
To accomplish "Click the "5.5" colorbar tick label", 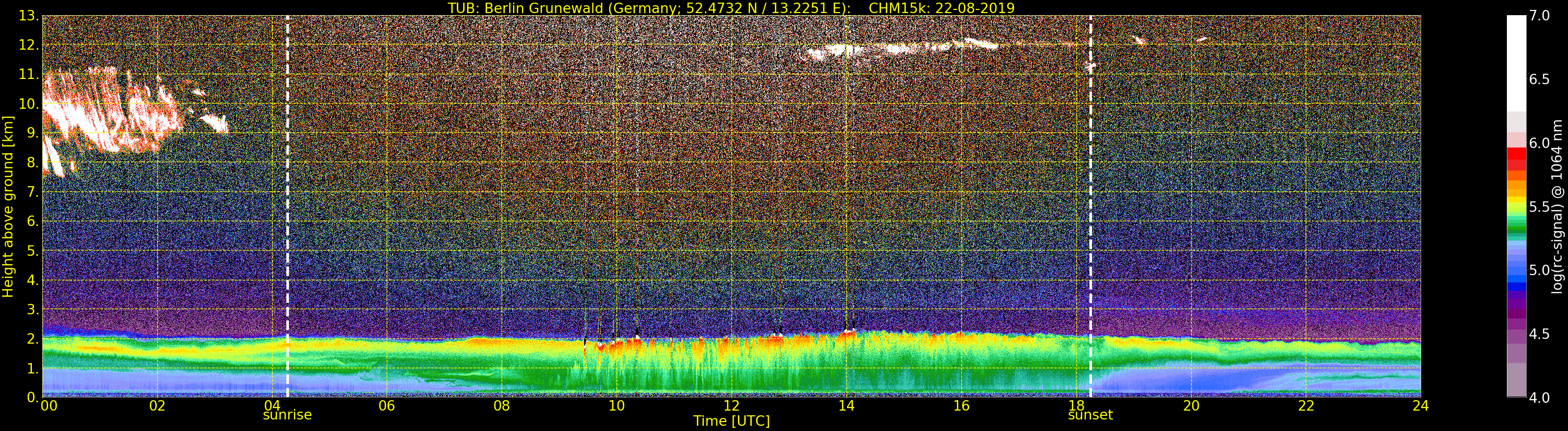I will tap(1539, 207).
